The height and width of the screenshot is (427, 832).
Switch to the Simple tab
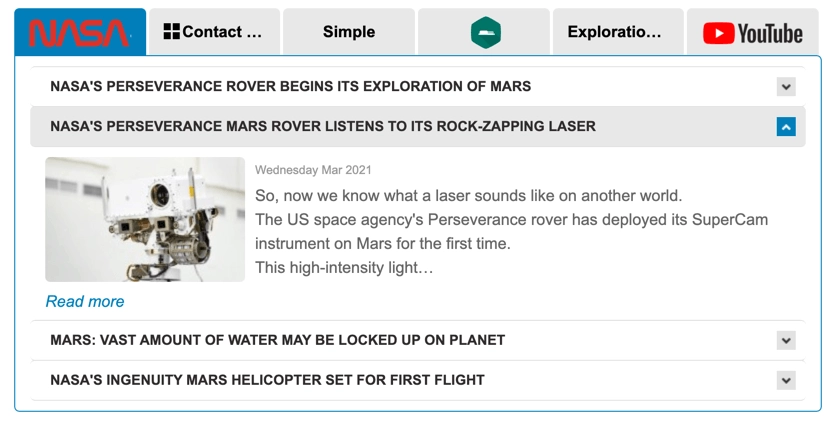349,32
